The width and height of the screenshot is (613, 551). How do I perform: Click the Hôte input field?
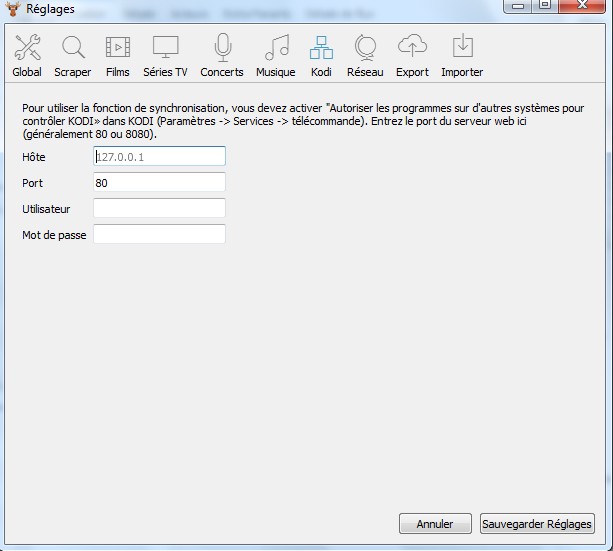click(160, 156)
